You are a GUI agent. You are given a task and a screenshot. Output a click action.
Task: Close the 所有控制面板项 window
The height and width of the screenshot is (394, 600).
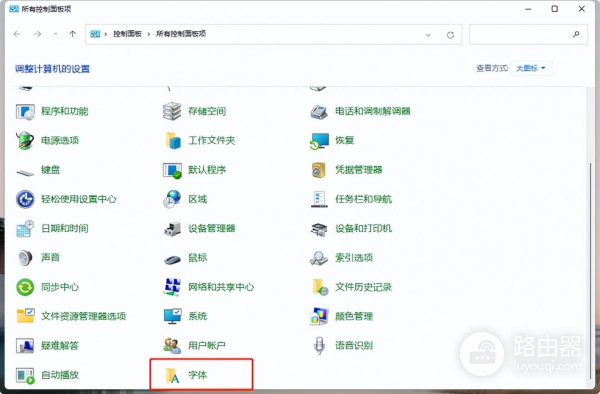(582, 9)
